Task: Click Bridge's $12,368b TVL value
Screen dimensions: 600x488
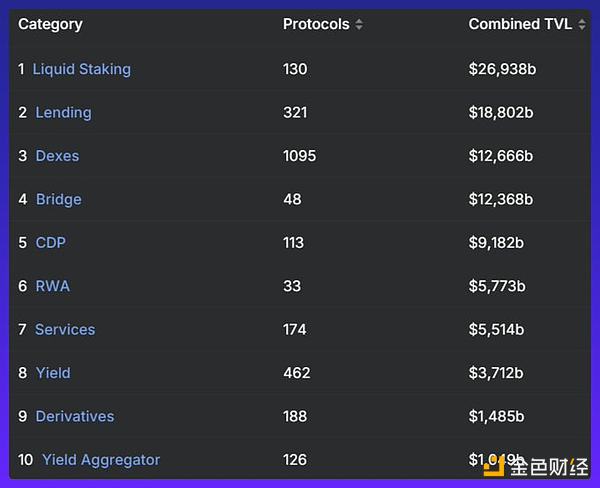Action: 500,199
